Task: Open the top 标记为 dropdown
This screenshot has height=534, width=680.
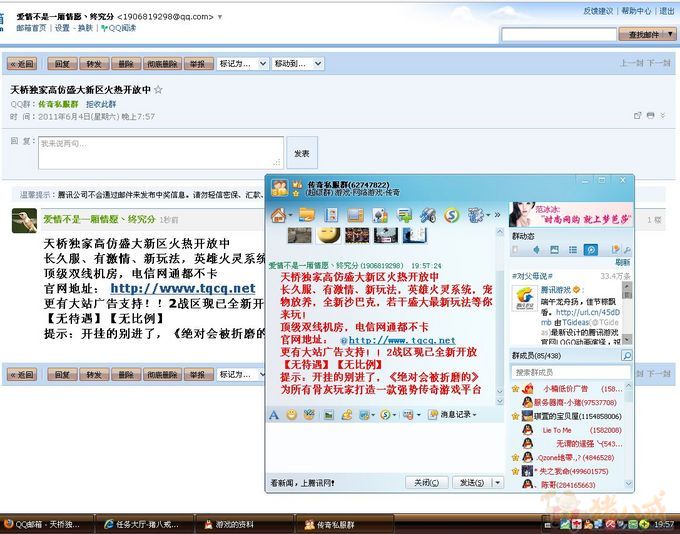Action: tap(241, 64)
